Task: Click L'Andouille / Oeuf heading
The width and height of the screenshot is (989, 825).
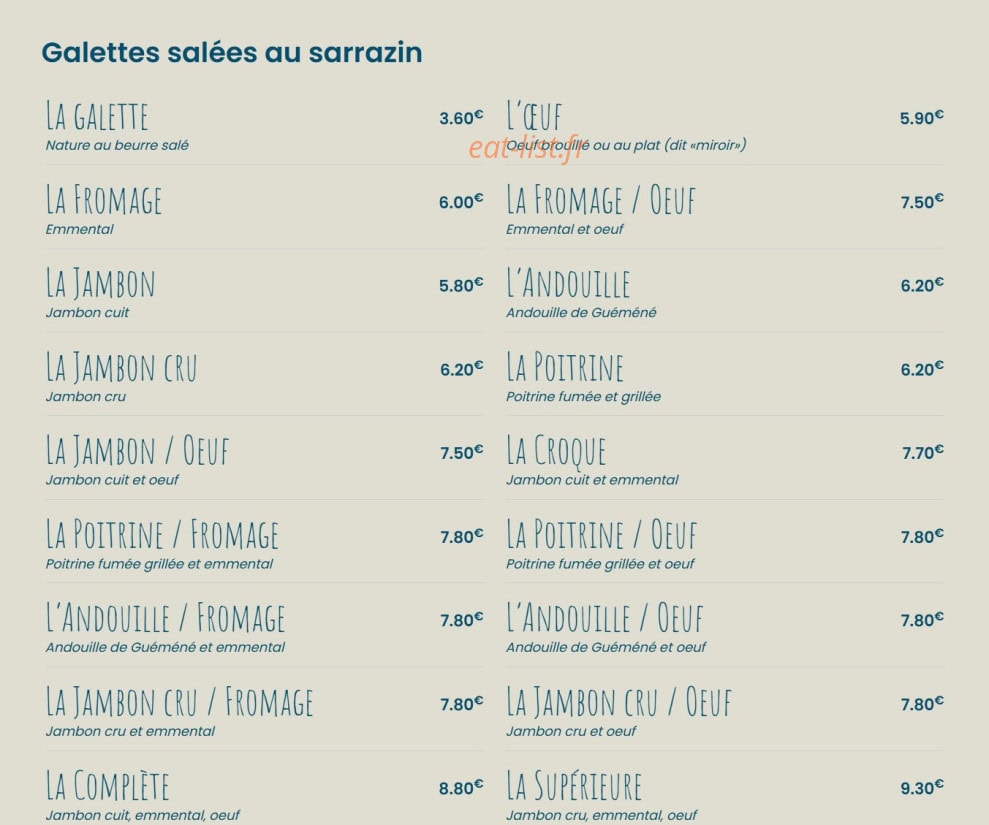Action: [604, 618]
